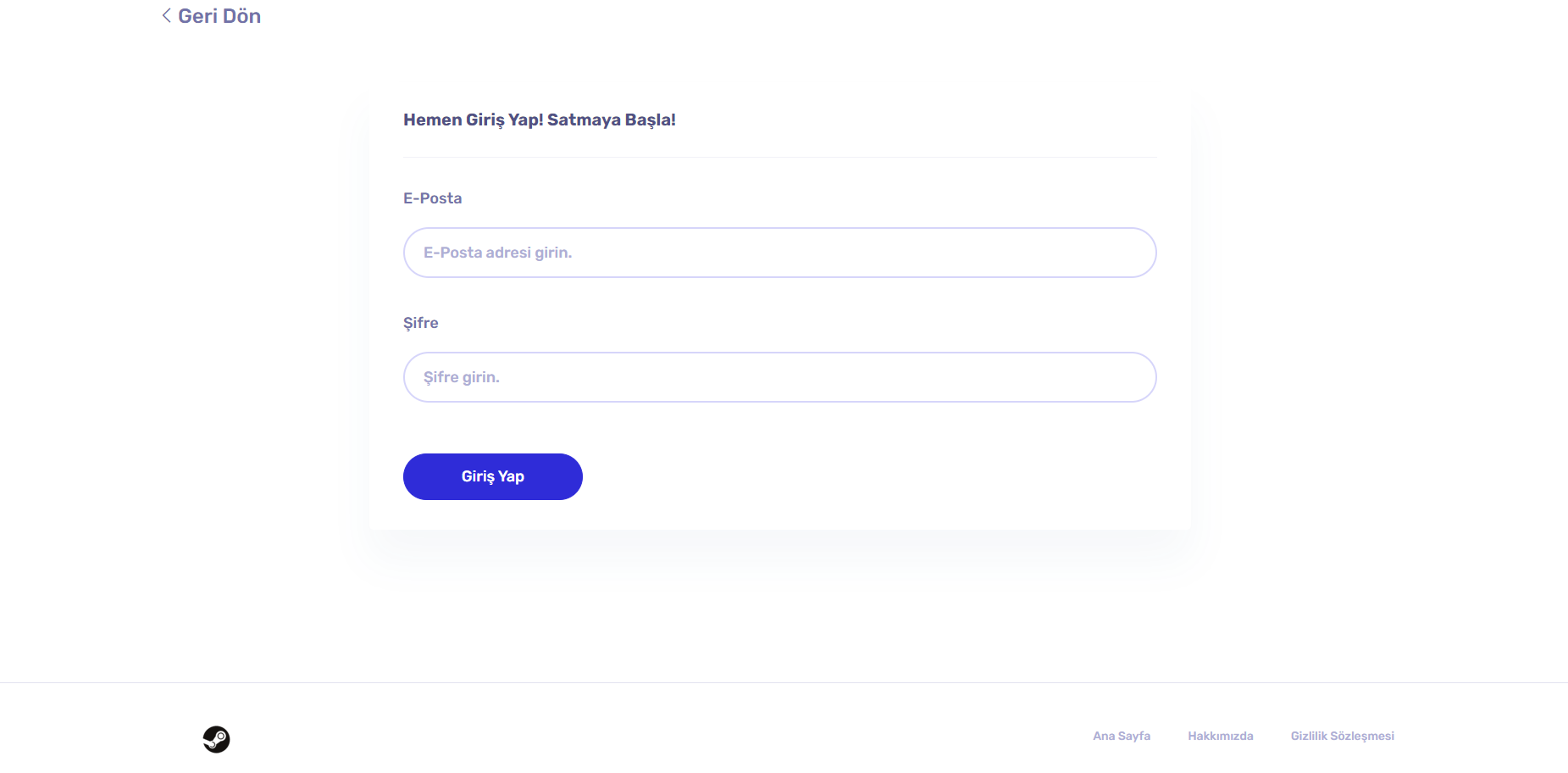Click the Hemen Giriş Yap heading text
This screenshot has width=1568, height=773.
coord(540,120)
